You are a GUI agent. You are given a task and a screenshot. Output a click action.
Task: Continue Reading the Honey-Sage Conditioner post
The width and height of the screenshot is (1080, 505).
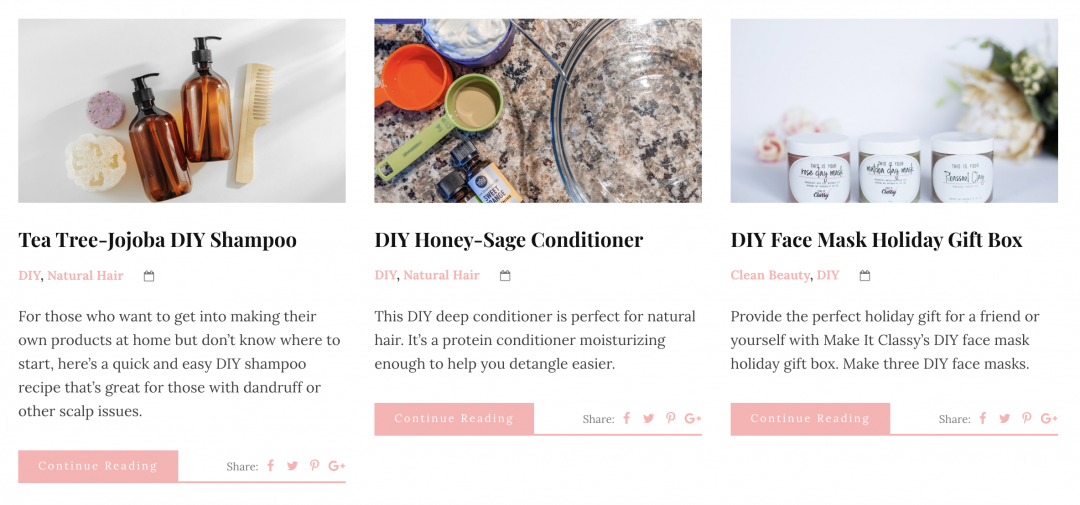pos(454,419)
